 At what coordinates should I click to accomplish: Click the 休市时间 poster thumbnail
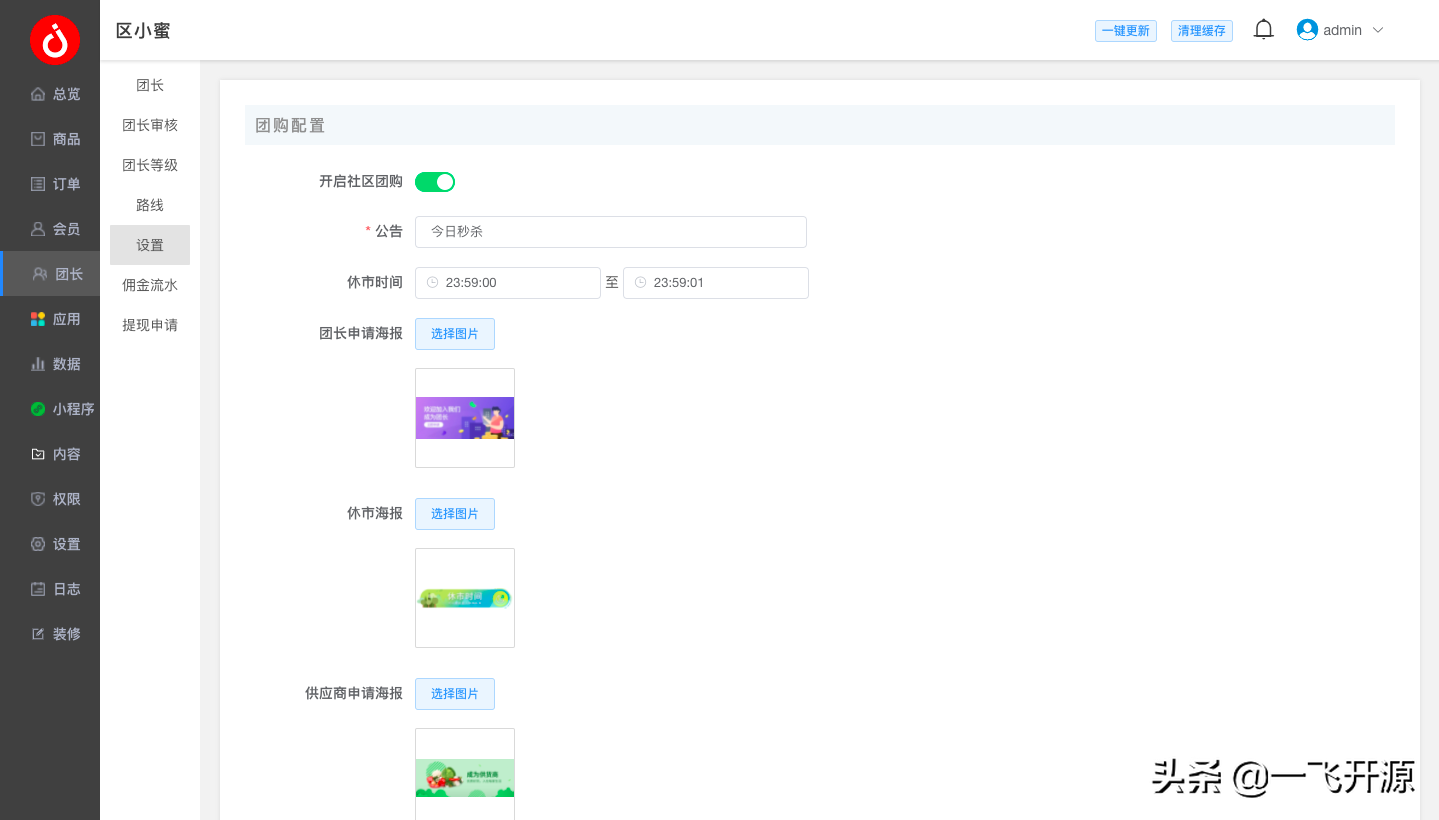(x=465, y=598)
